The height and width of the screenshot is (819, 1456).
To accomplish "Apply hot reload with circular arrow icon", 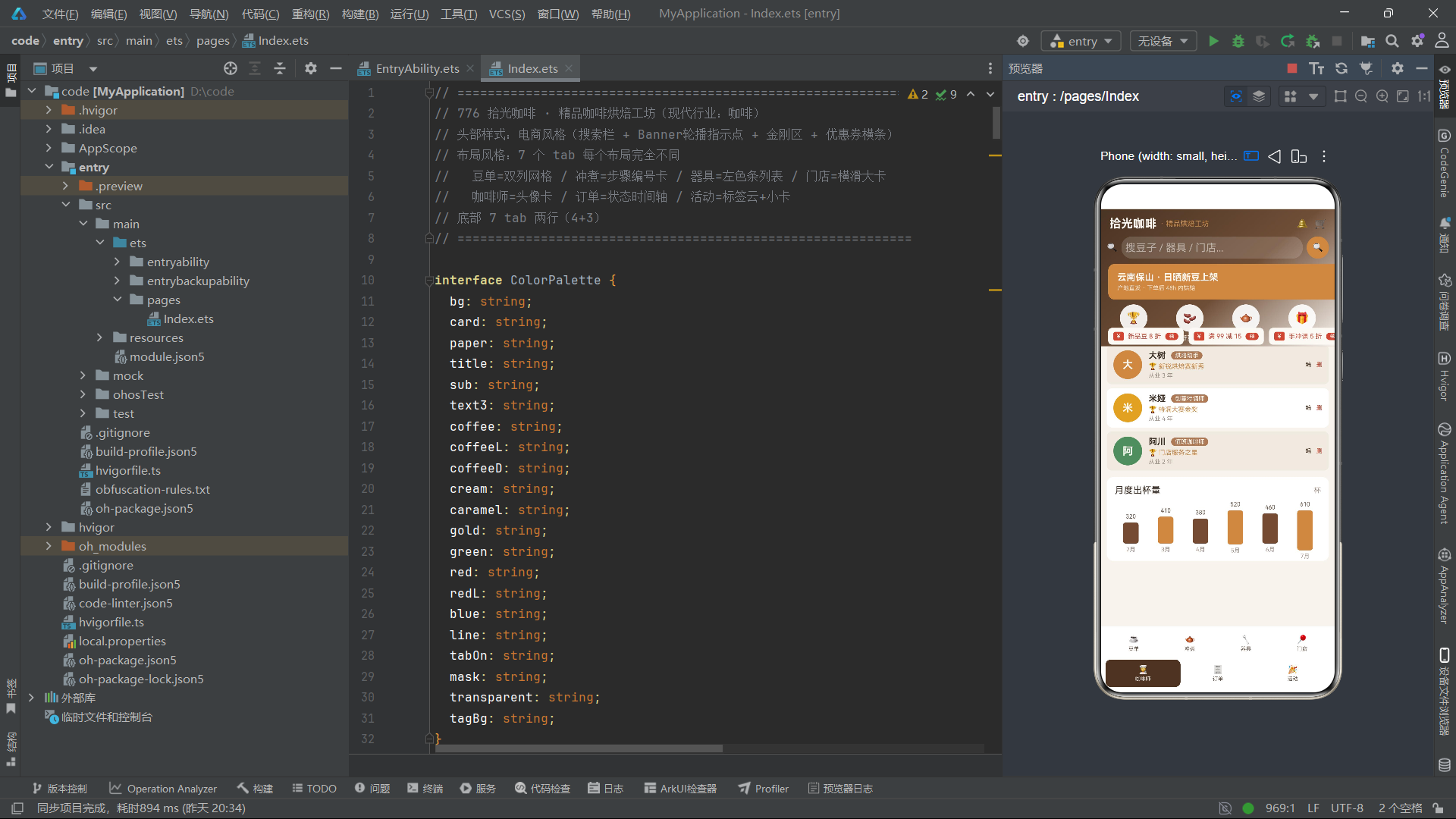I will pos(1288,41).
